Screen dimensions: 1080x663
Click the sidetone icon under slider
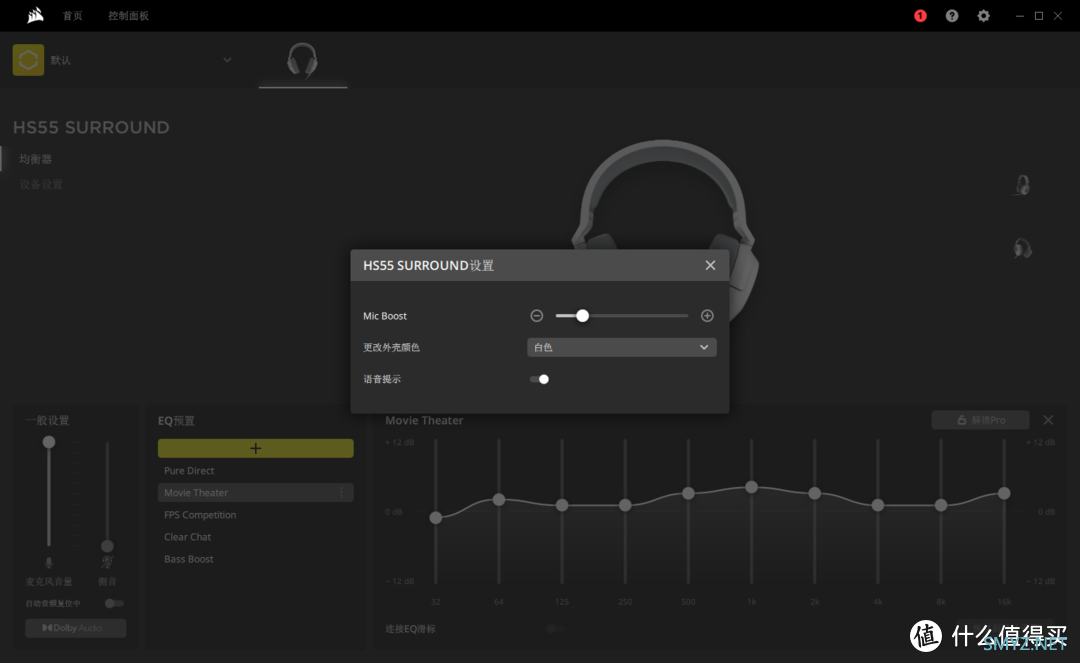107,562
